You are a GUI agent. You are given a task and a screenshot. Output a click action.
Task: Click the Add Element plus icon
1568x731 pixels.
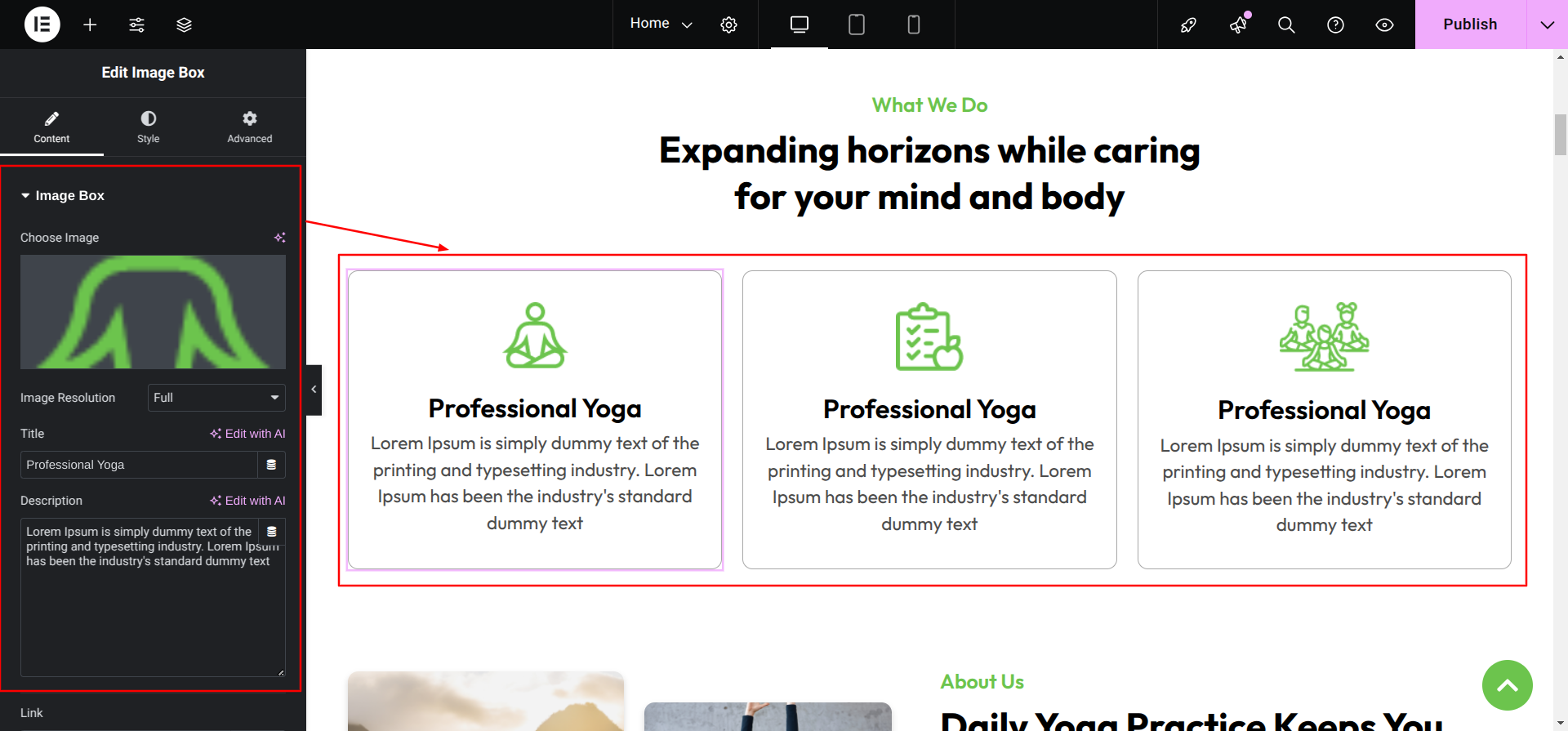90,25
